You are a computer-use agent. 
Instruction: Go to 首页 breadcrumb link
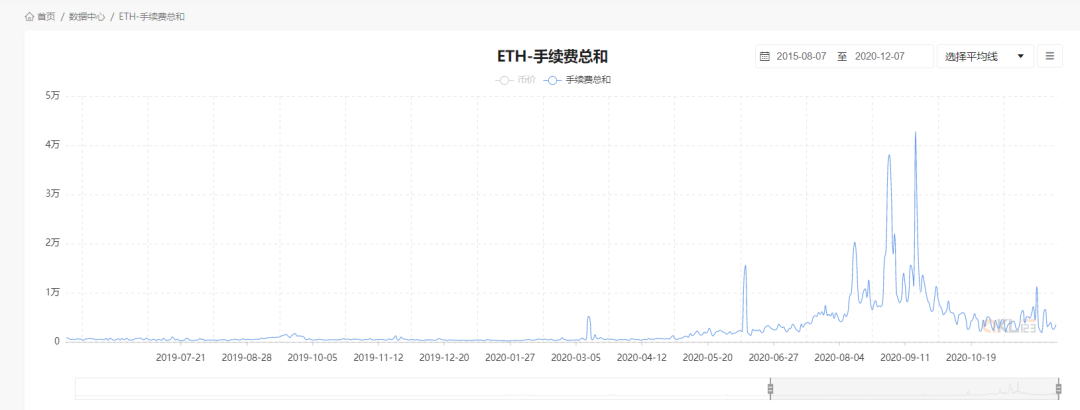[46, 17]
